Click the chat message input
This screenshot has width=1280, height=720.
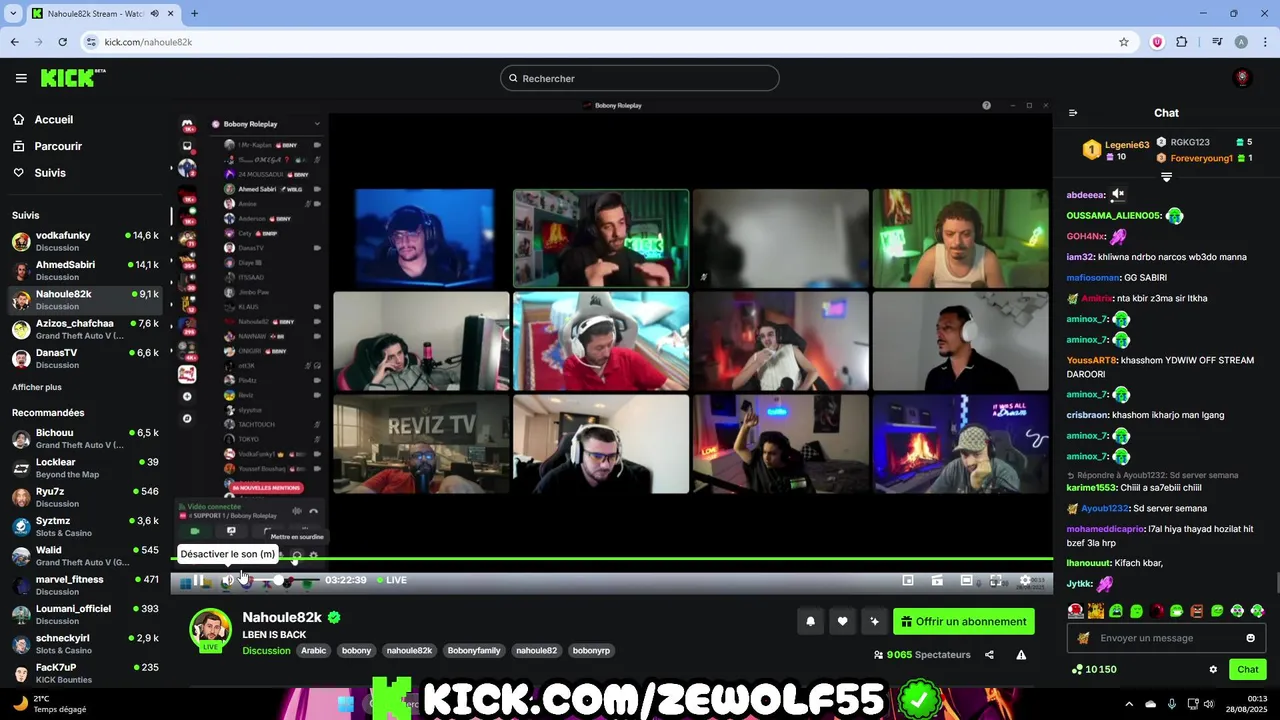pos(1165,638)
